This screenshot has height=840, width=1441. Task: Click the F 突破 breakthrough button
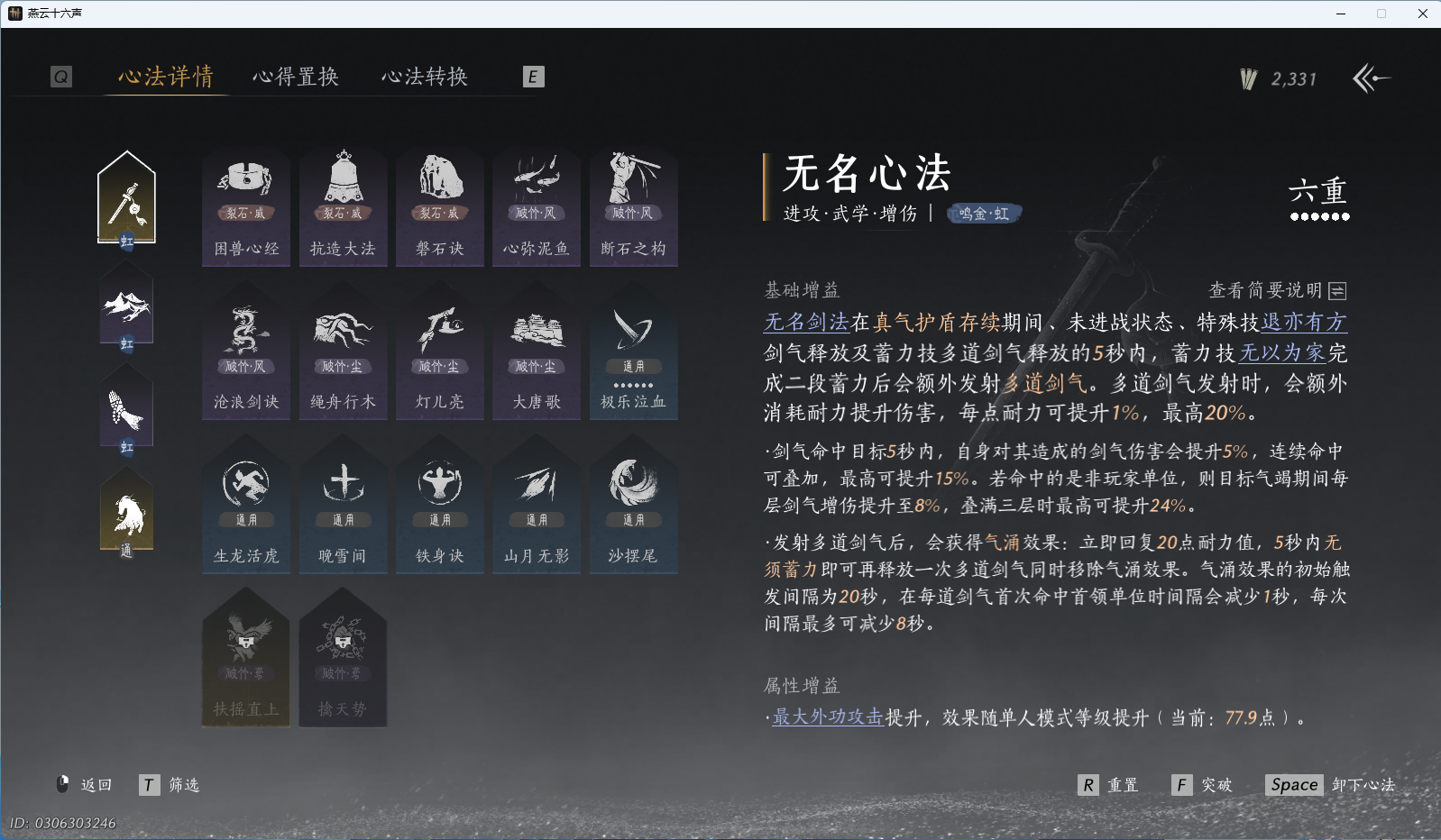coord(1202,785)
